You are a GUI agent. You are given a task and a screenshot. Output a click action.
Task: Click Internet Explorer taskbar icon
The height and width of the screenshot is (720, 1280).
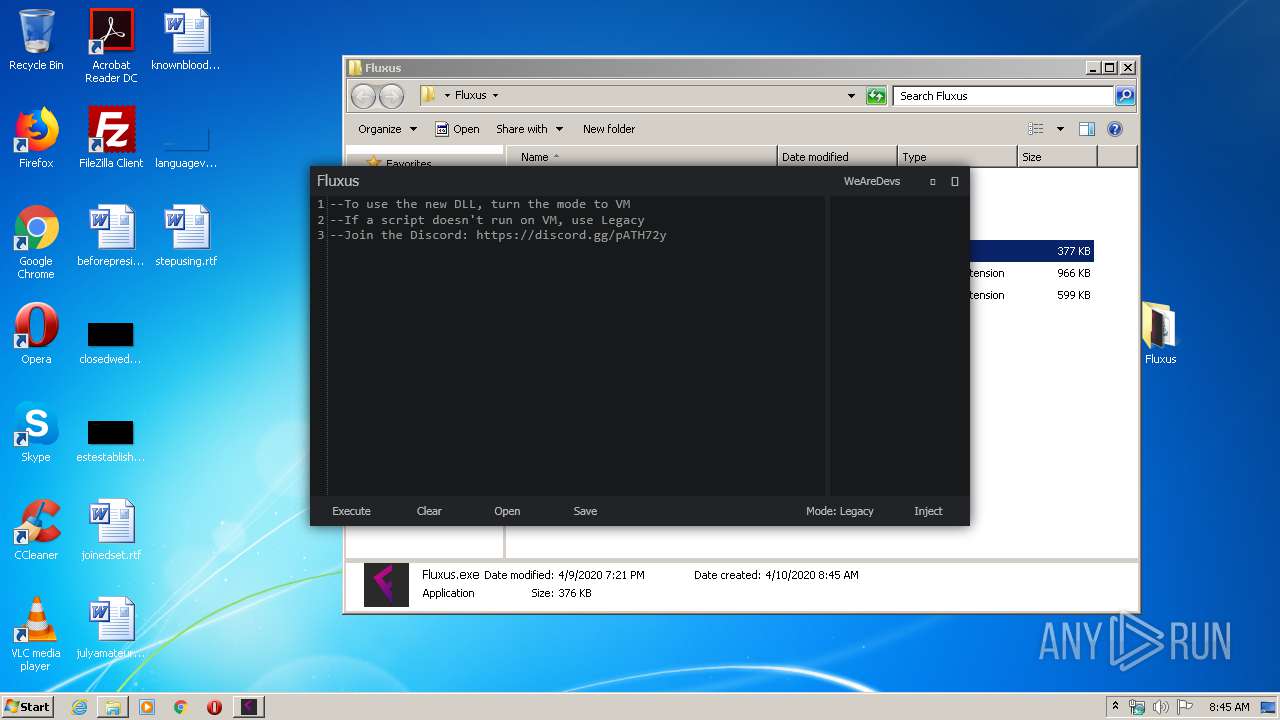79,707
